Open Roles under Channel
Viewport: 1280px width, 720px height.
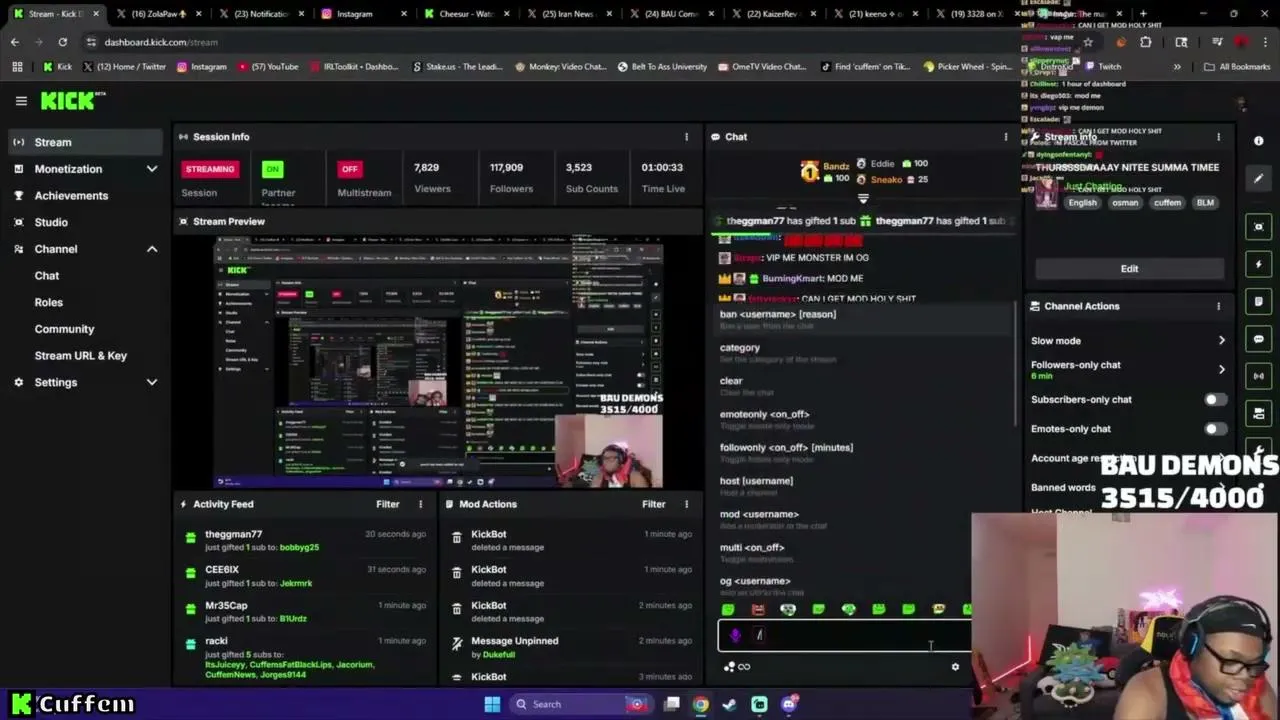pyautogui.click(x=48, y=302)
